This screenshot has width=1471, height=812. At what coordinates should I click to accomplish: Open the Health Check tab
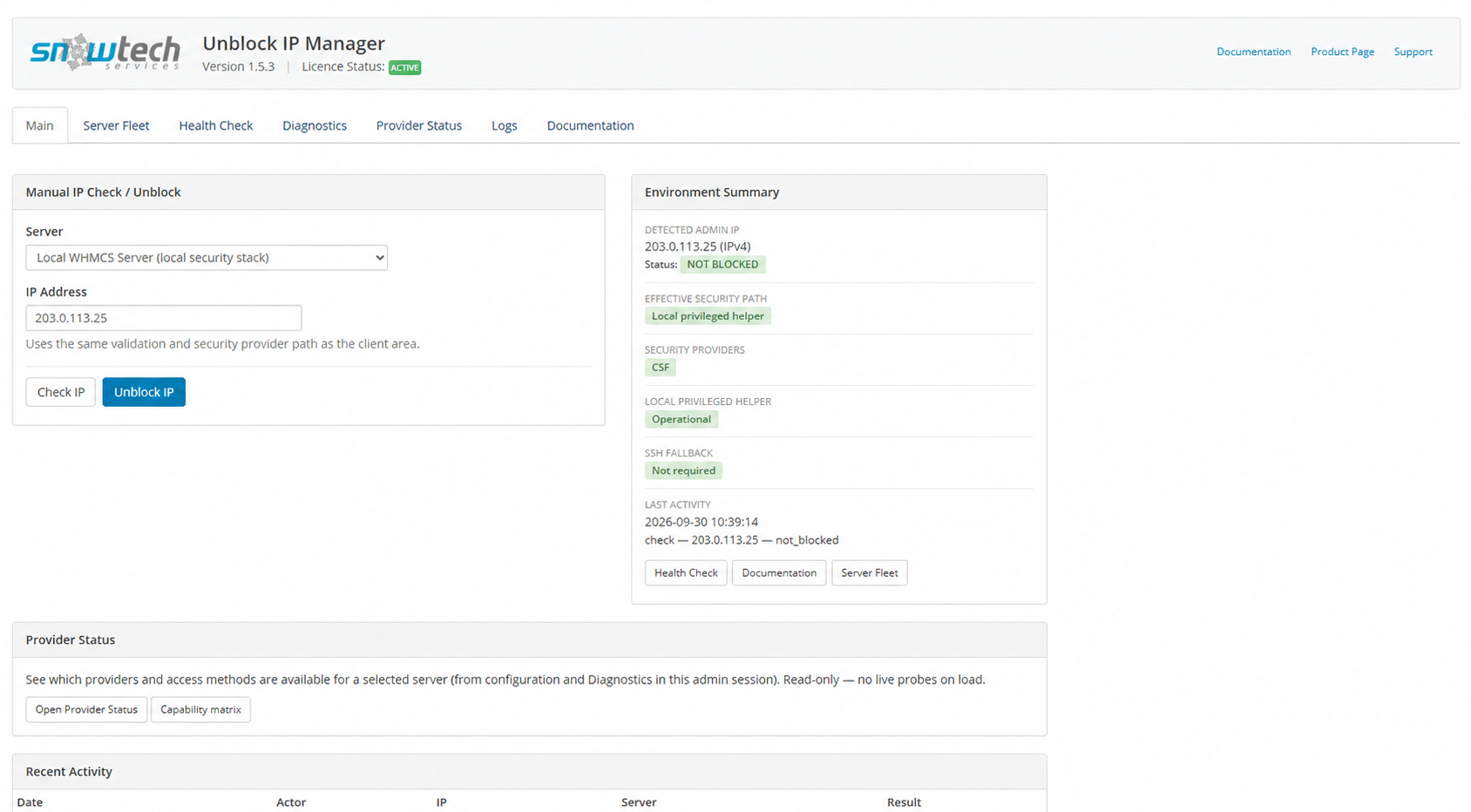[216, 125]
